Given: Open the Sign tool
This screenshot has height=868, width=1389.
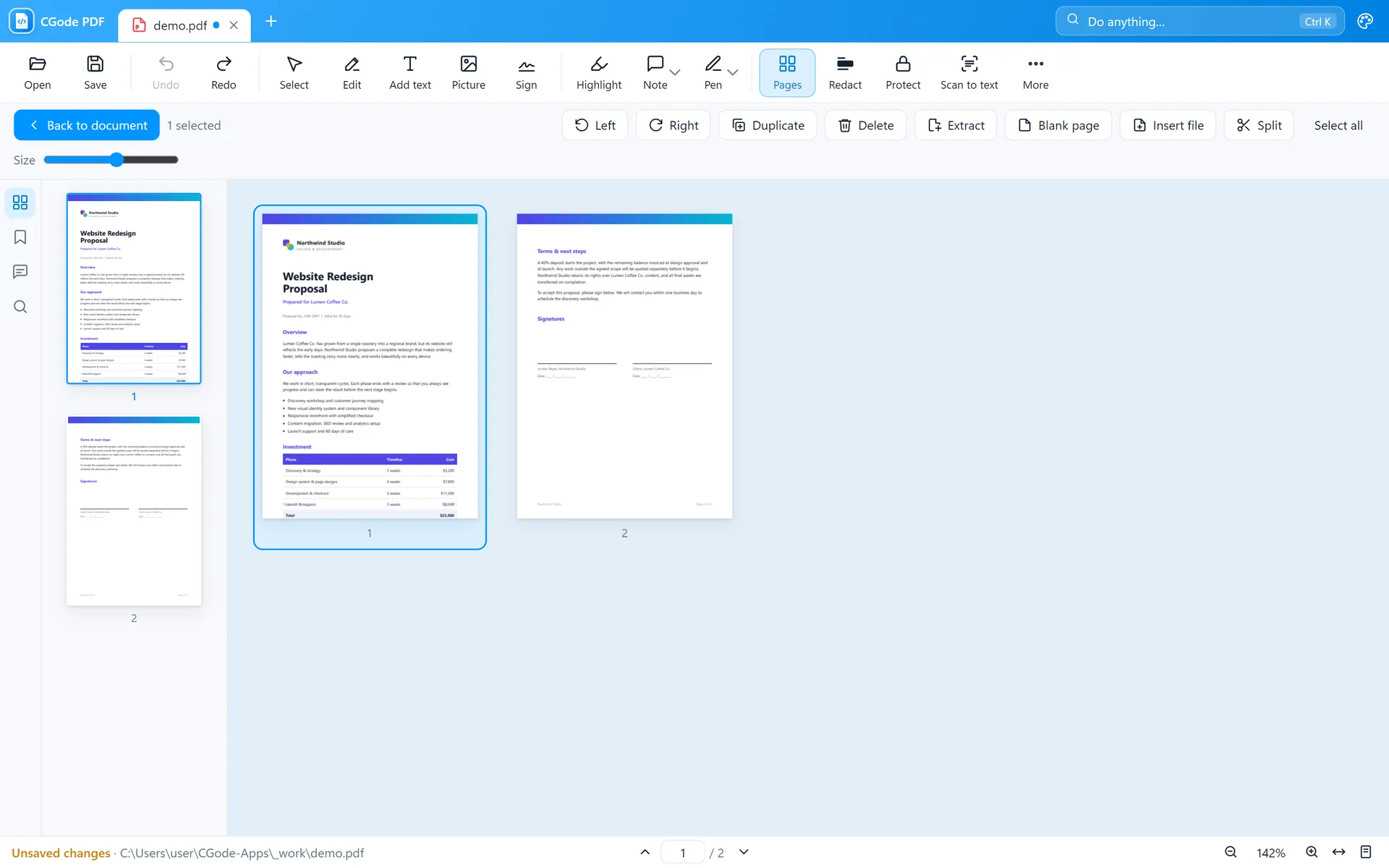Looking at the screenshot, I should 526,73.
